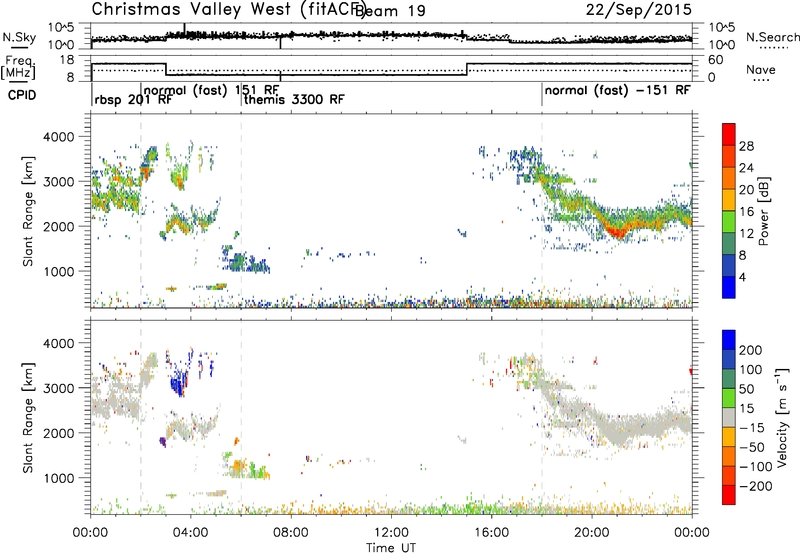Click the gray -15 to 15 velocity segment

729,417
